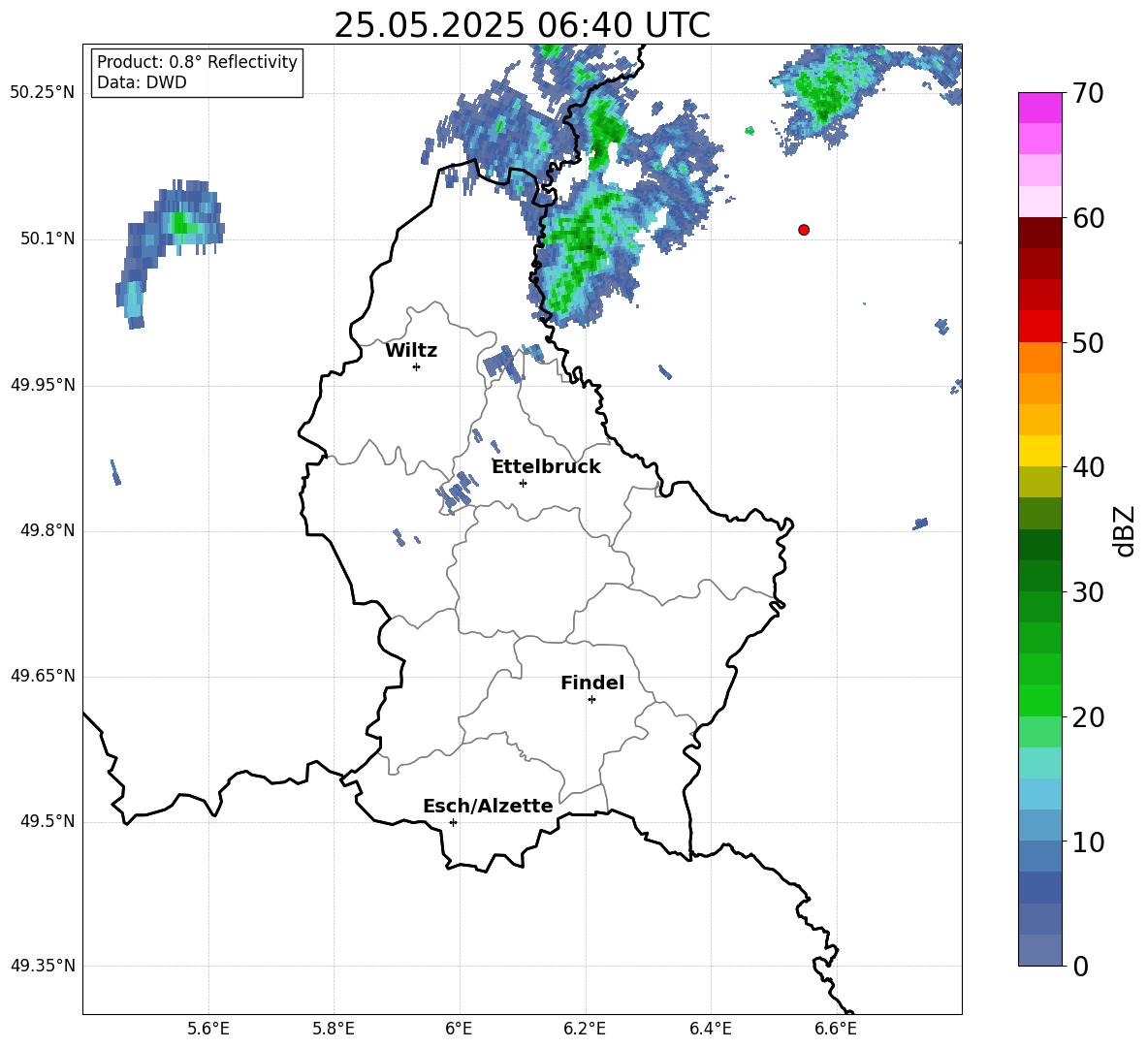This screenshot has height=1048, width=1148.
Task: Click the 20 tick on colorbar
Action: (1088, 716)
